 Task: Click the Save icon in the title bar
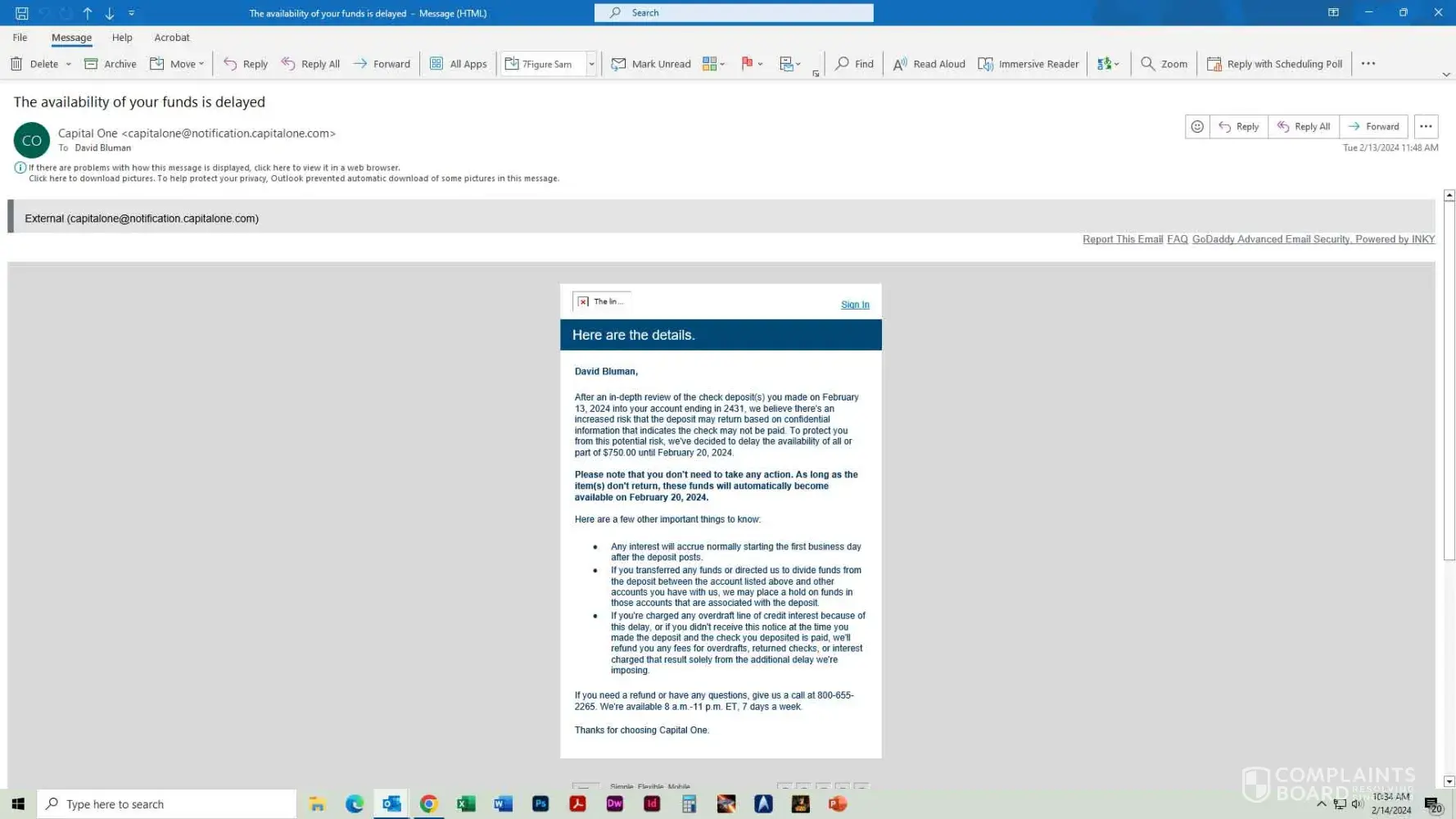point(22,13)
